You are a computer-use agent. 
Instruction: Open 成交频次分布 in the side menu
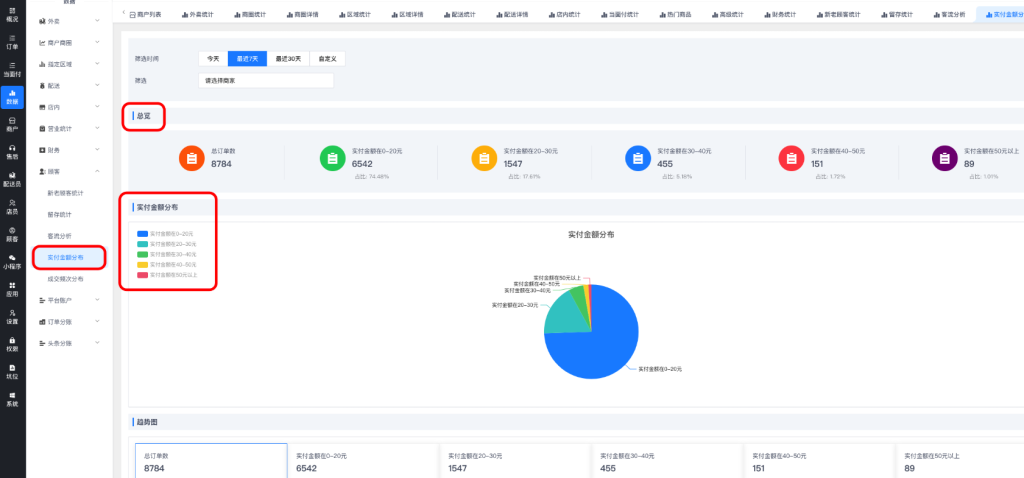coord(66,279)
